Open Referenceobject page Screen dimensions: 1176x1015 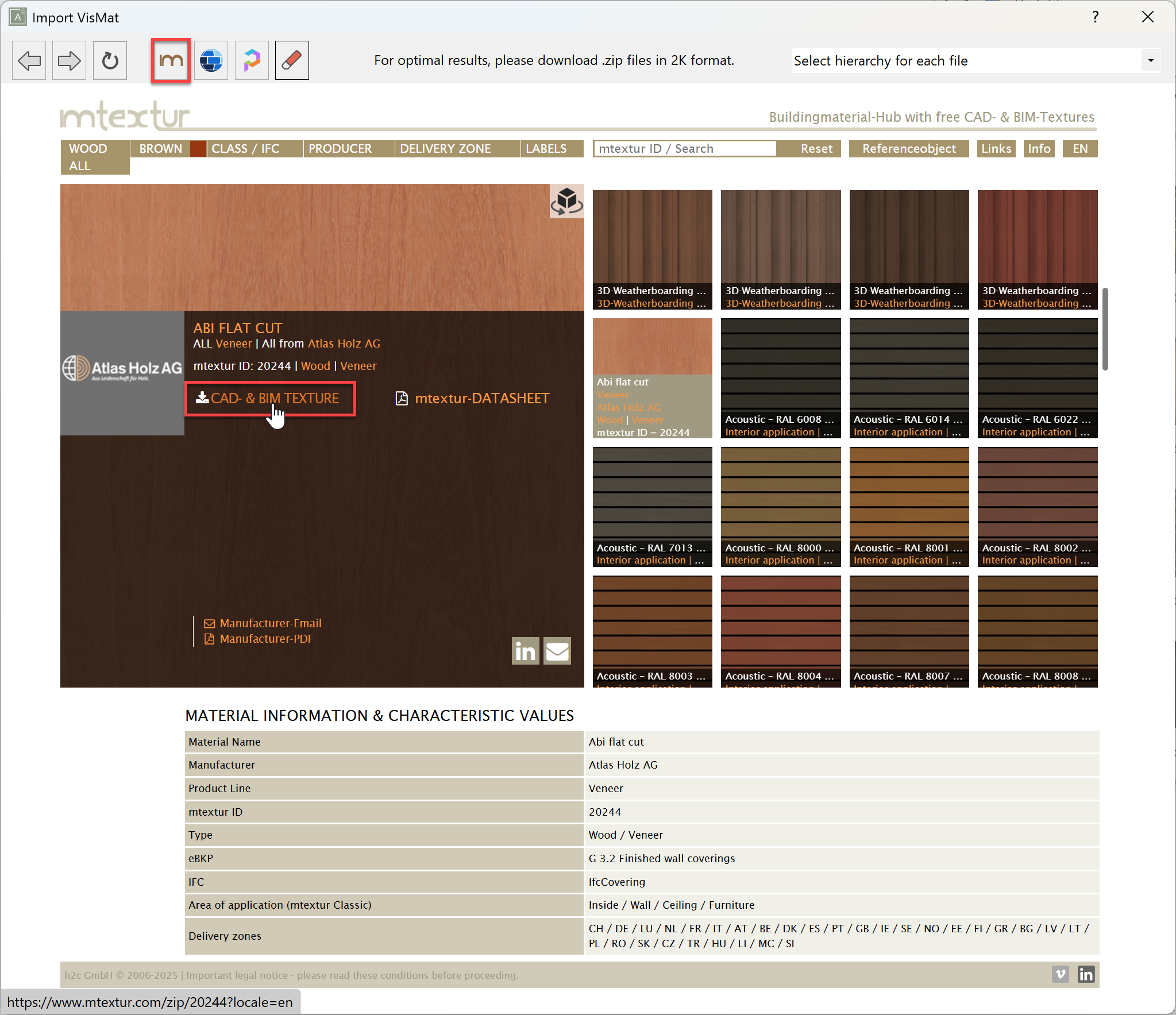(909, 149)
